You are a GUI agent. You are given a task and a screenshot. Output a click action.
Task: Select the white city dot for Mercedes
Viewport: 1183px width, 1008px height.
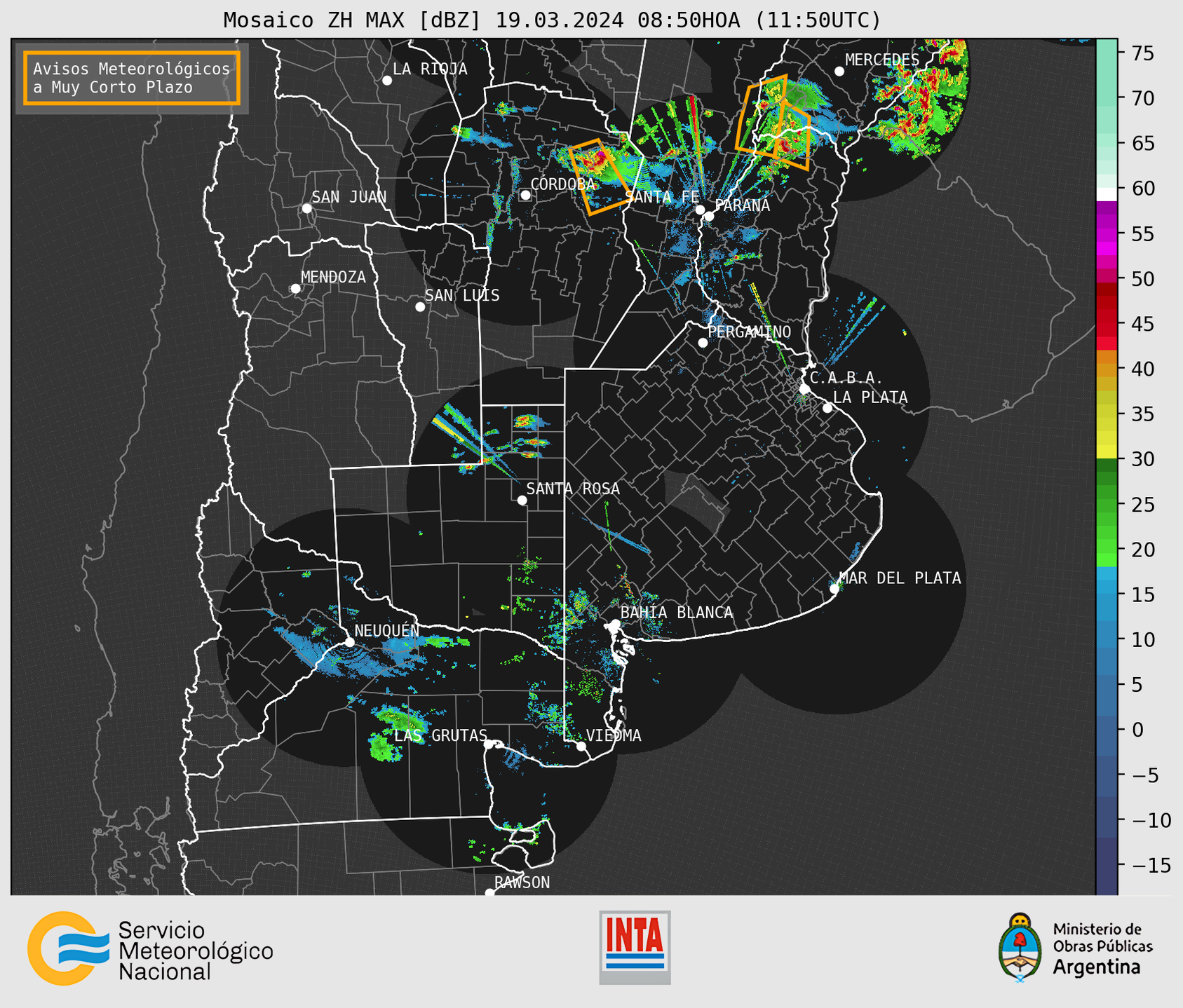(839, 71)
